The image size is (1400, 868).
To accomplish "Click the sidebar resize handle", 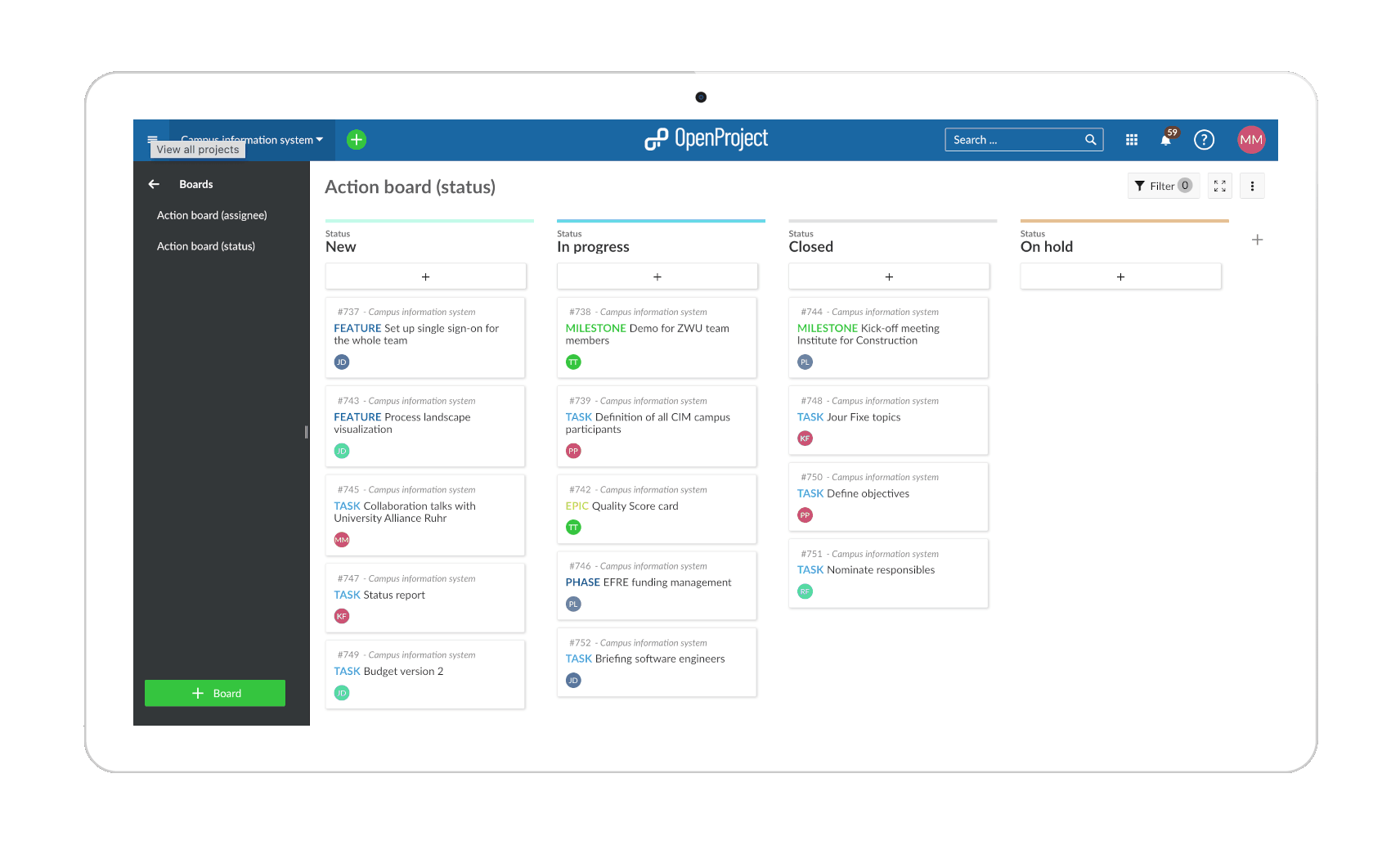I will (x=307, y=432).
